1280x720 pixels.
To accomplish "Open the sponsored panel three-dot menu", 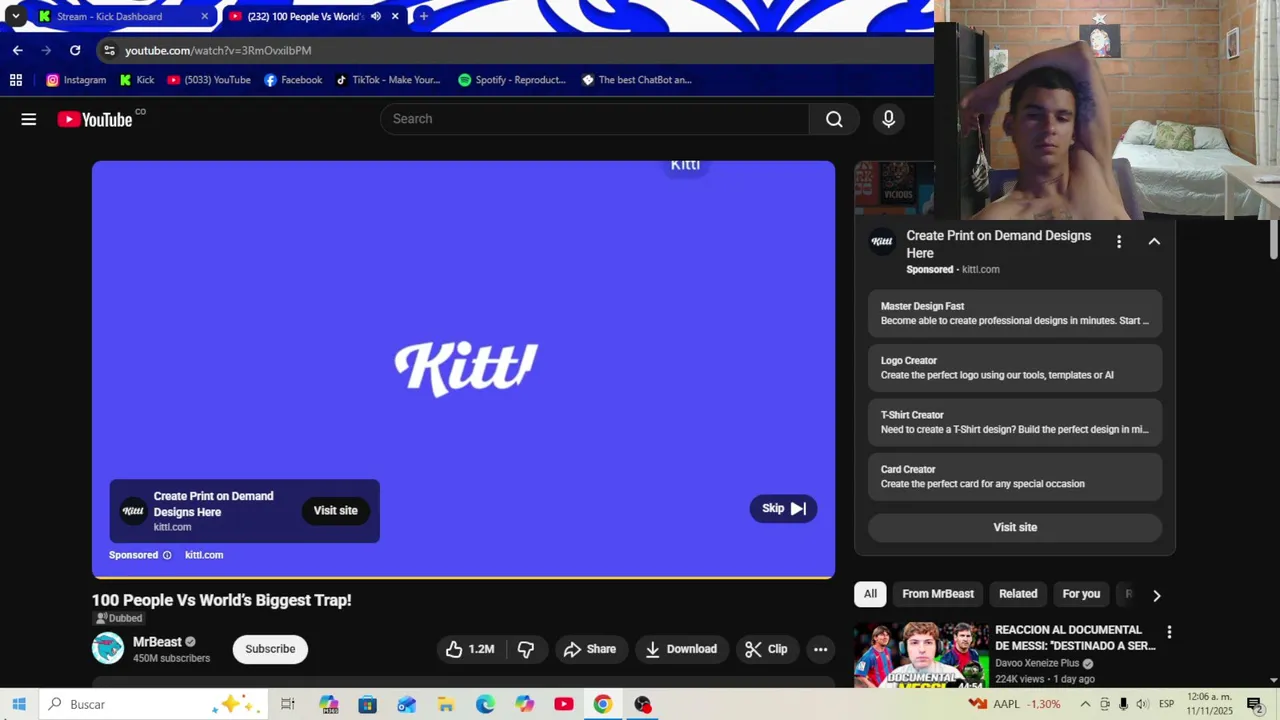I will point(1119,241).
